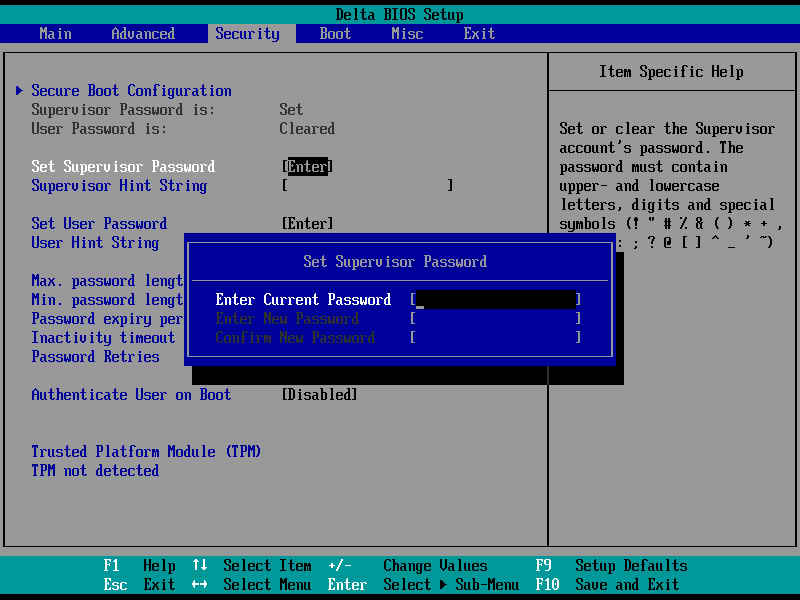Open the Main menu tab

(x=55, y=34)
